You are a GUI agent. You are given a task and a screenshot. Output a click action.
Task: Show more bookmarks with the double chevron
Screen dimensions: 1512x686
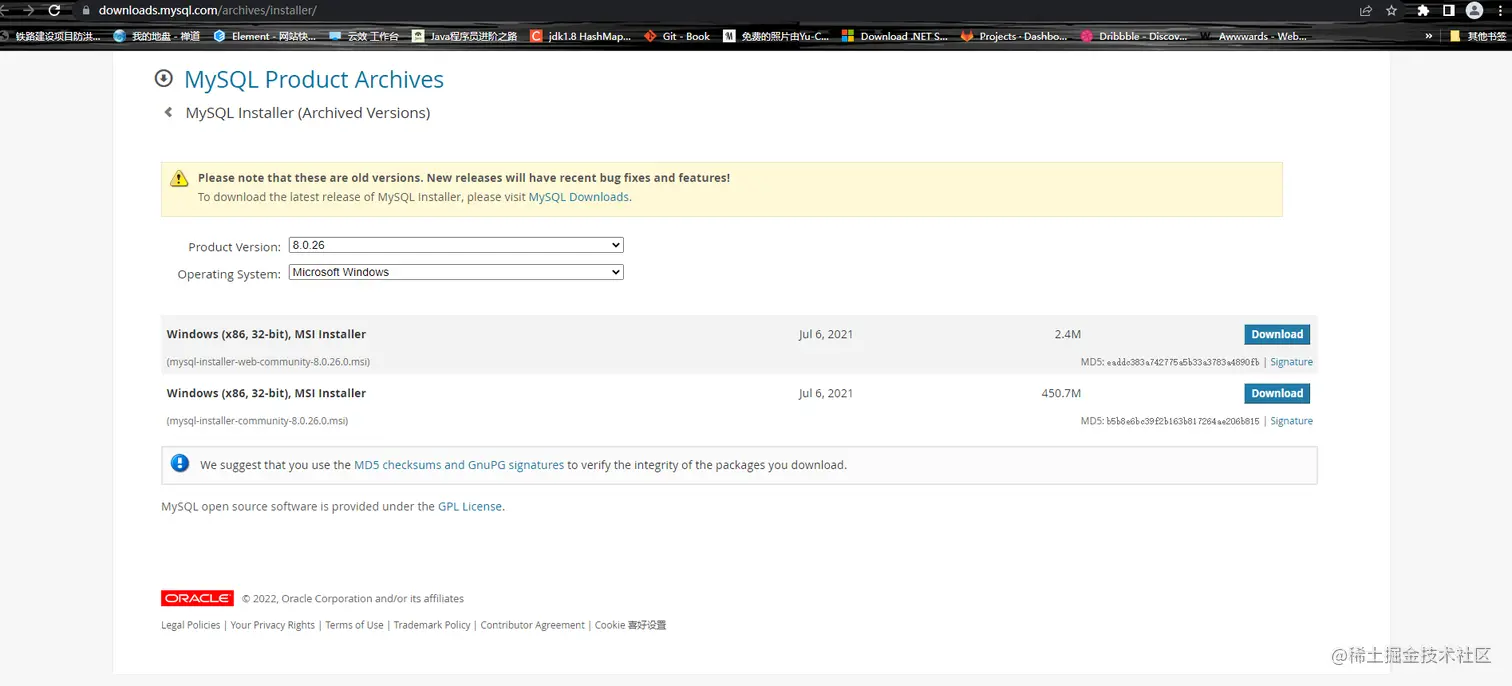point(1431,36)
